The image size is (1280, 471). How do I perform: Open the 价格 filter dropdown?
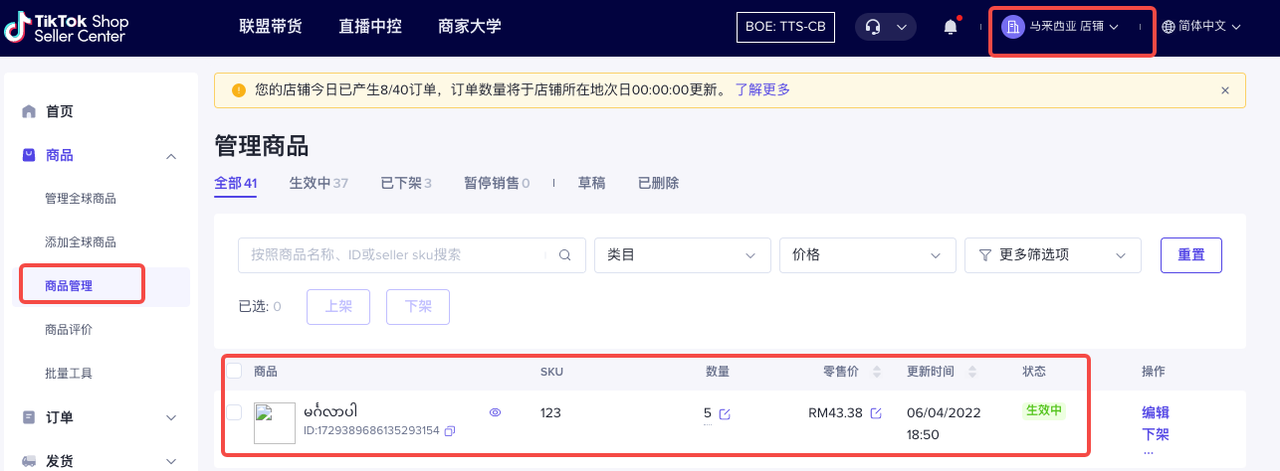pyautogui.click(x=867, y=255)
